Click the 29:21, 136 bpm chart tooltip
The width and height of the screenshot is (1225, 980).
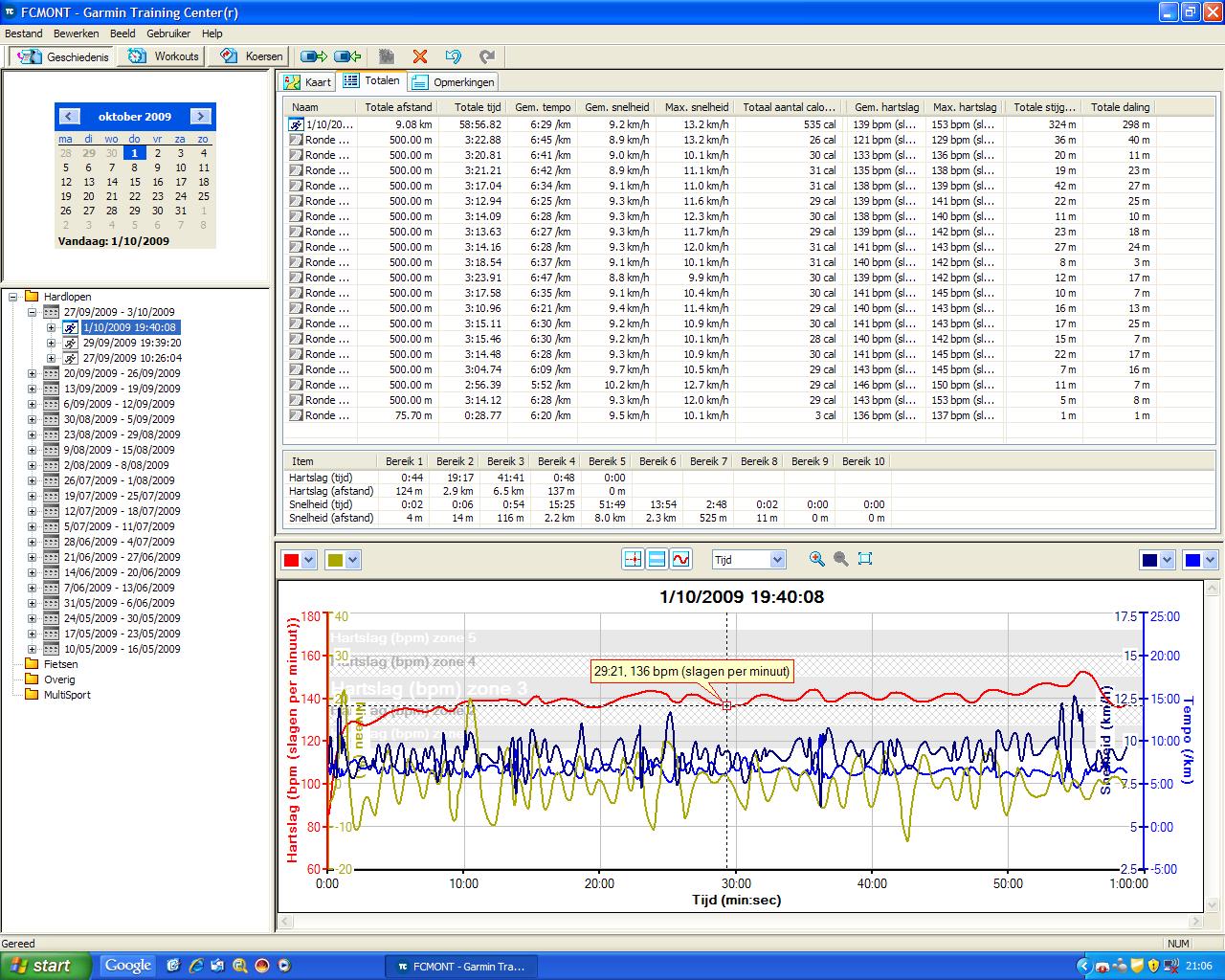coord(692,672)
